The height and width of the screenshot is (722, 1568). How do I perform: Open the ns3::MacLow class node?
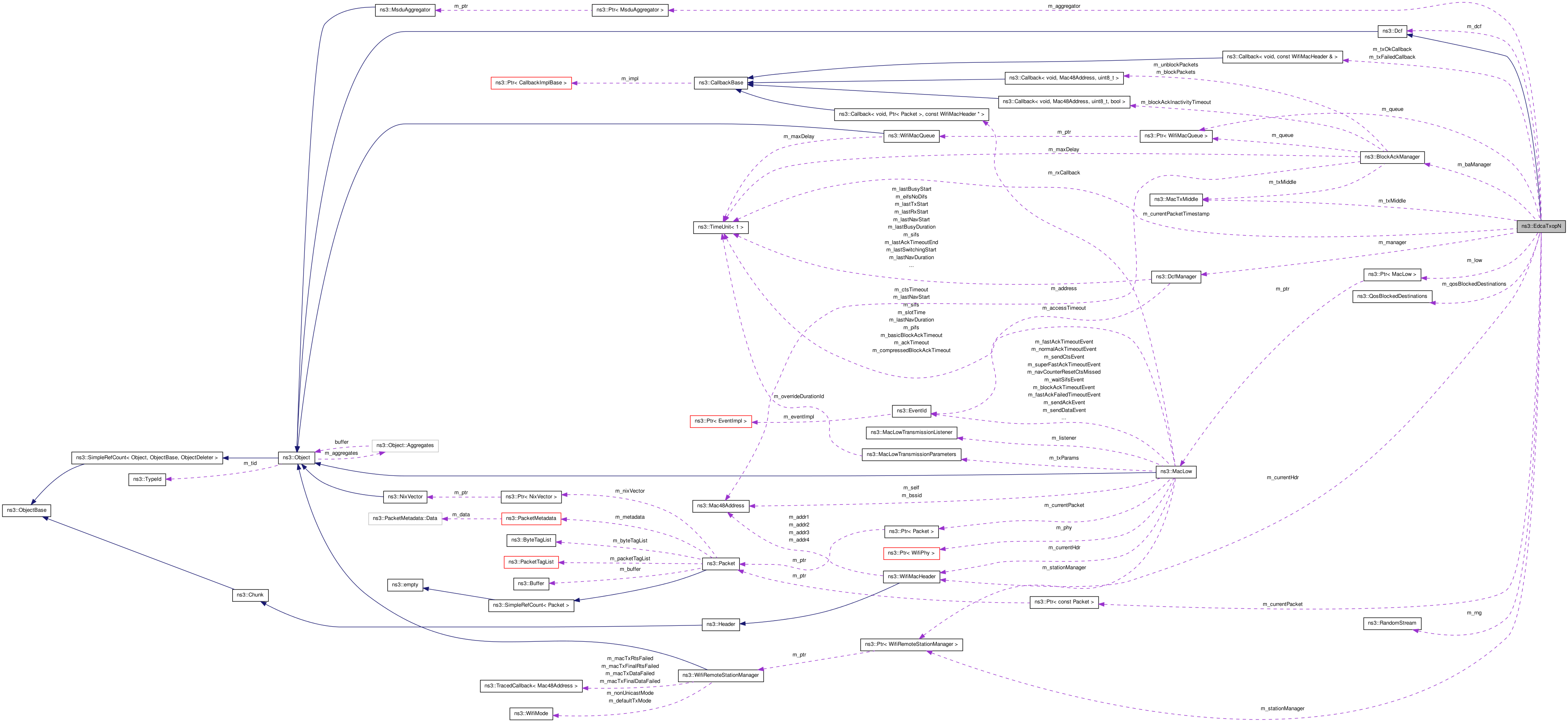[1176, 472]
